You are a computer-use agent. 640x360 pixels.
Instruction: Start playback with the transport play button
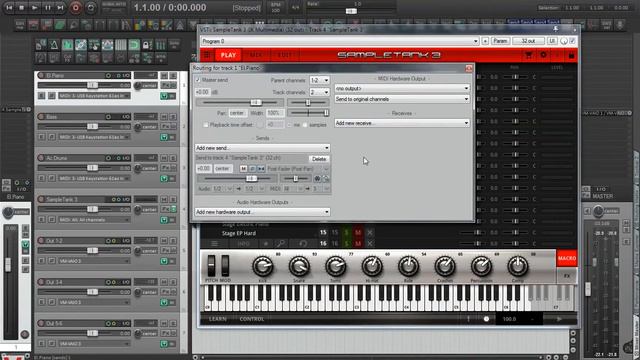[x=35, y=7]
